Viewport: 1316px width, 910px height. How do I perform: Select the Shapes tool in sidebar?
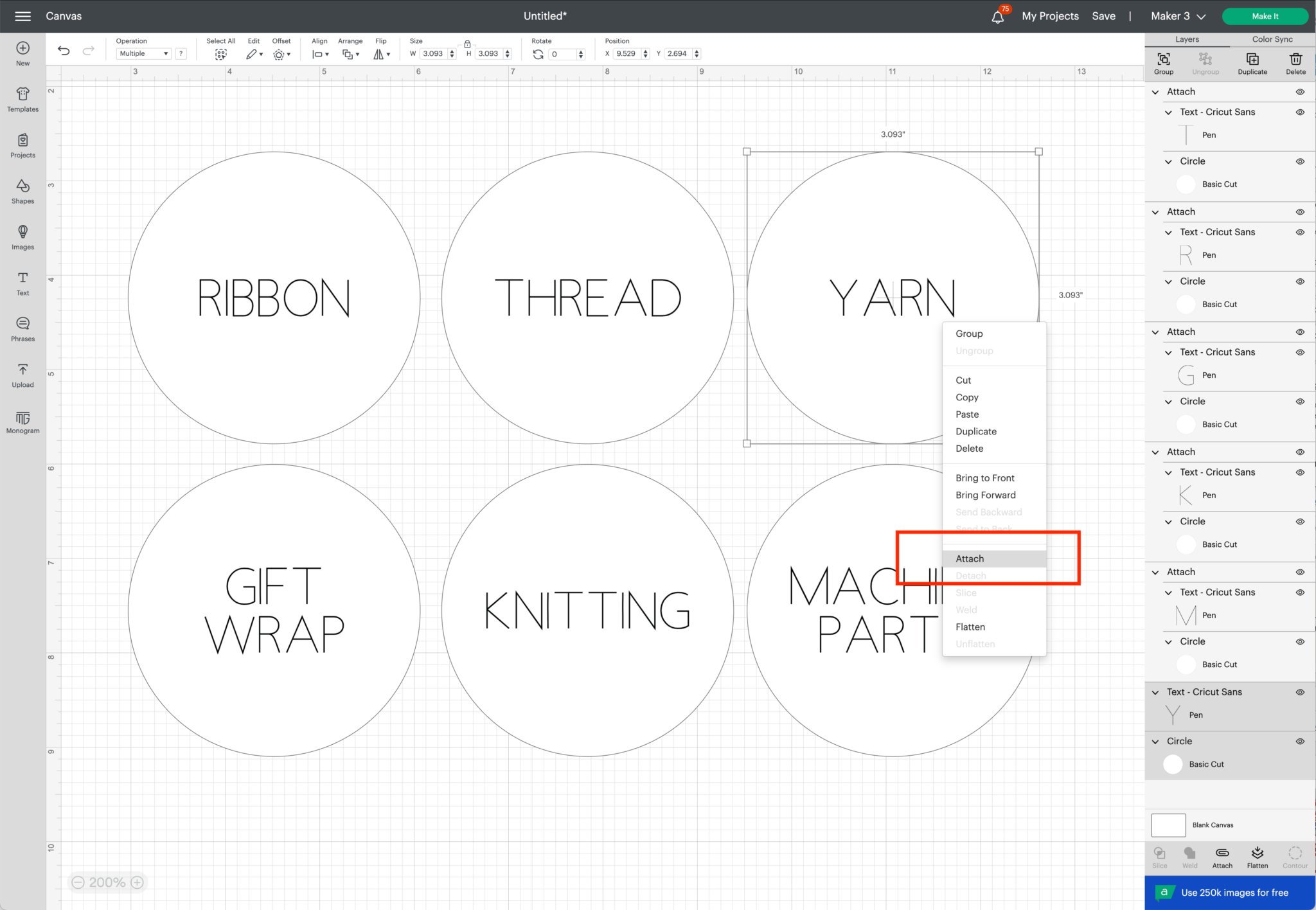(22, 191)
